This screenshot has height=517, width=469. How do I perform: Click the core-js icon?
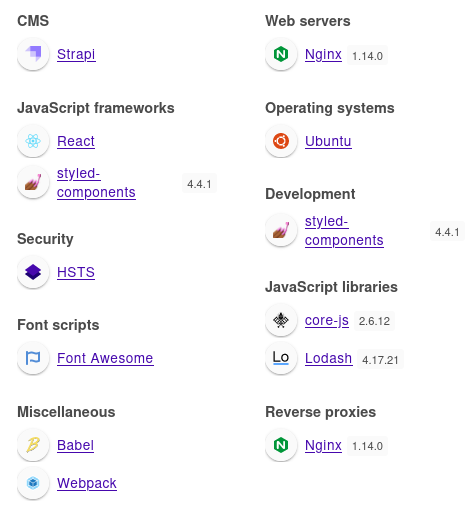(x=281, y=320)
